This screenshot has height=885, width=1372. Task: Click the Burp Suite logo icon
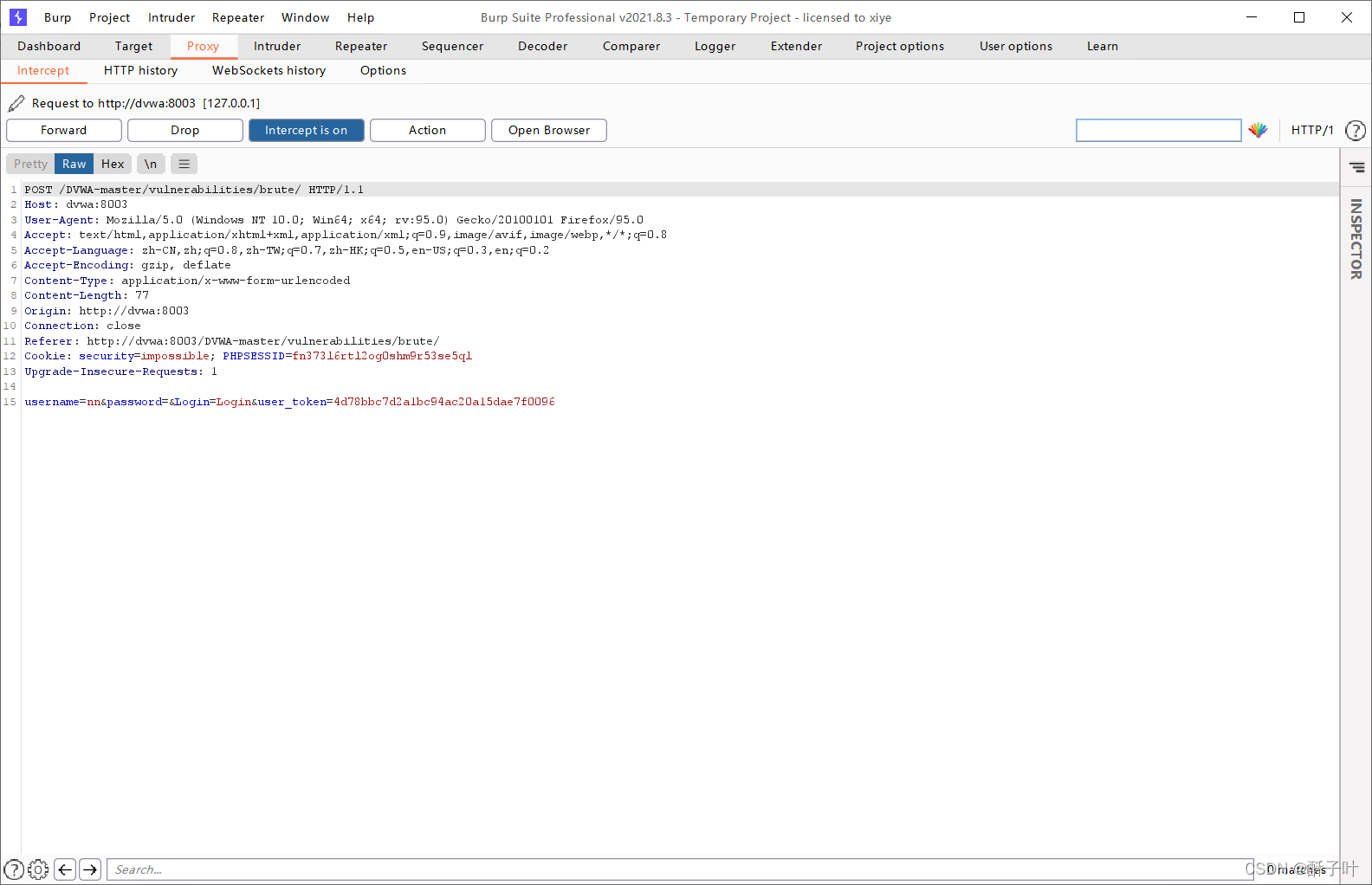[18, 17]
